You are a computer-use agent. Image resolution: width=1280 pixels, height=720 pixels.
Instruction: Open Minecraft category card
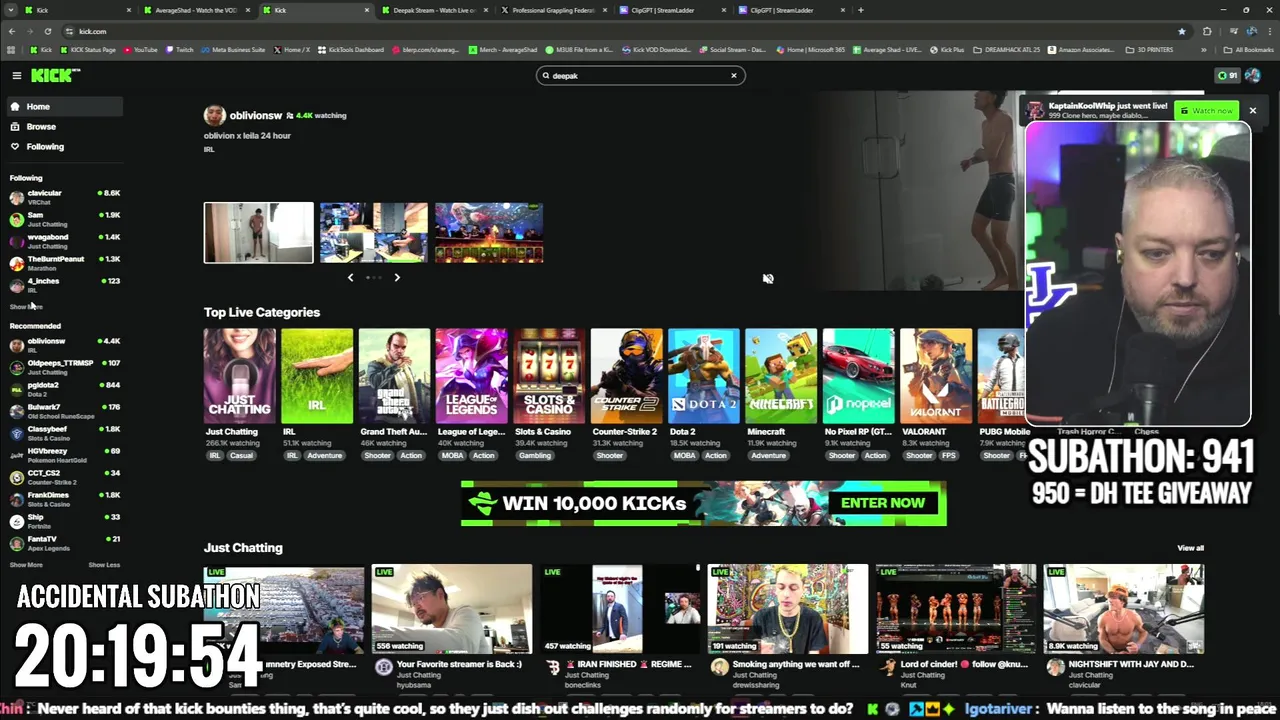tap(781, 376)
